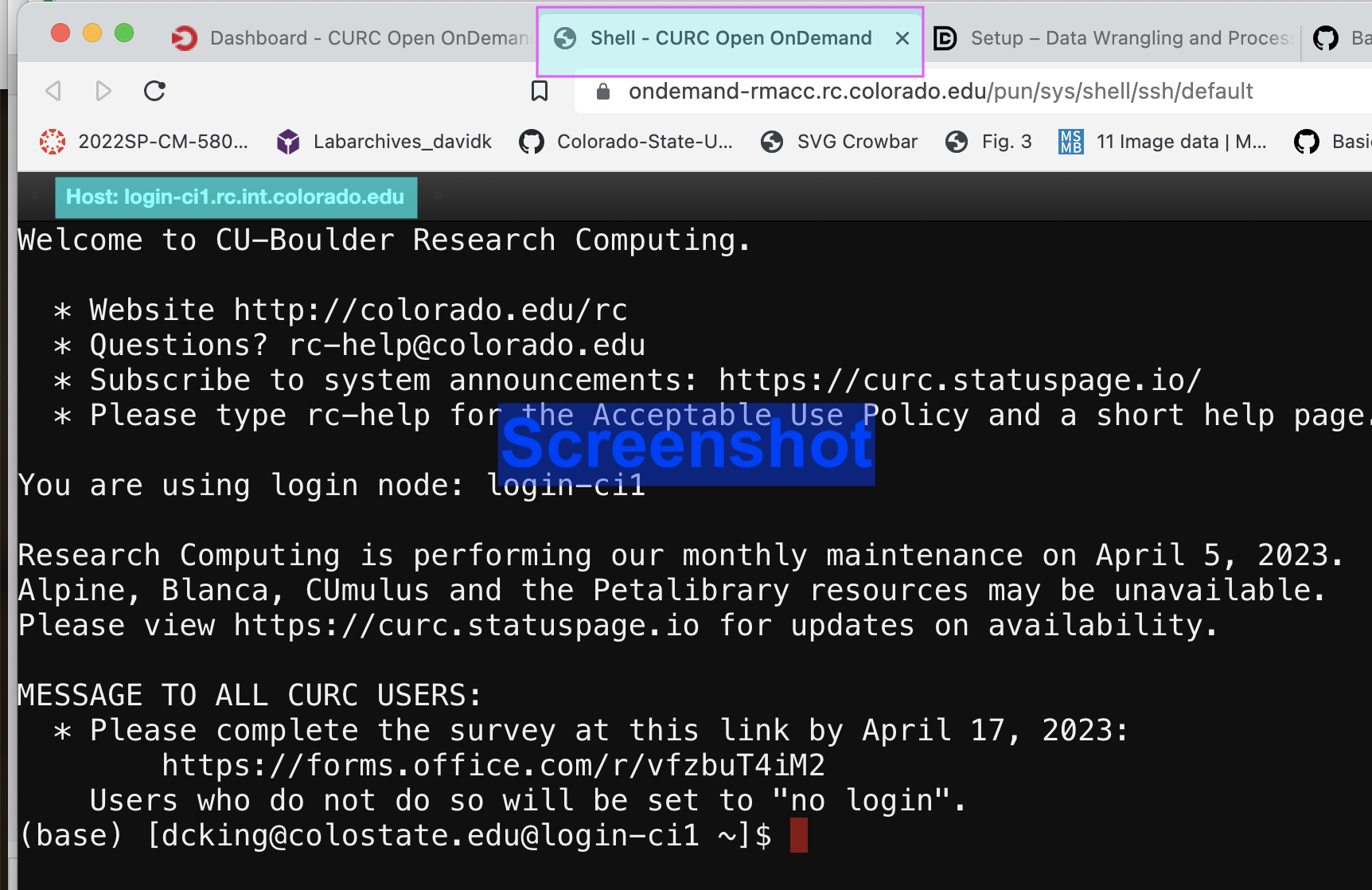Go back with the browser back arrow

(53, 91)
